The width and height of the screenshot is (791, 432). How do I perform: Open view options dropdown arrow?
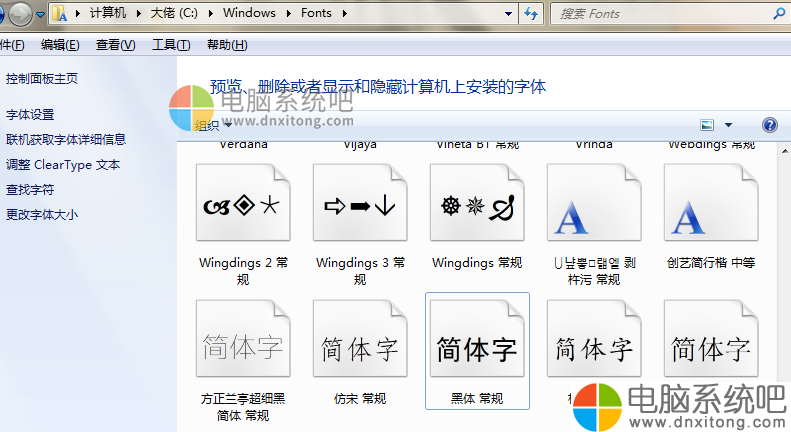pos(728,125)
